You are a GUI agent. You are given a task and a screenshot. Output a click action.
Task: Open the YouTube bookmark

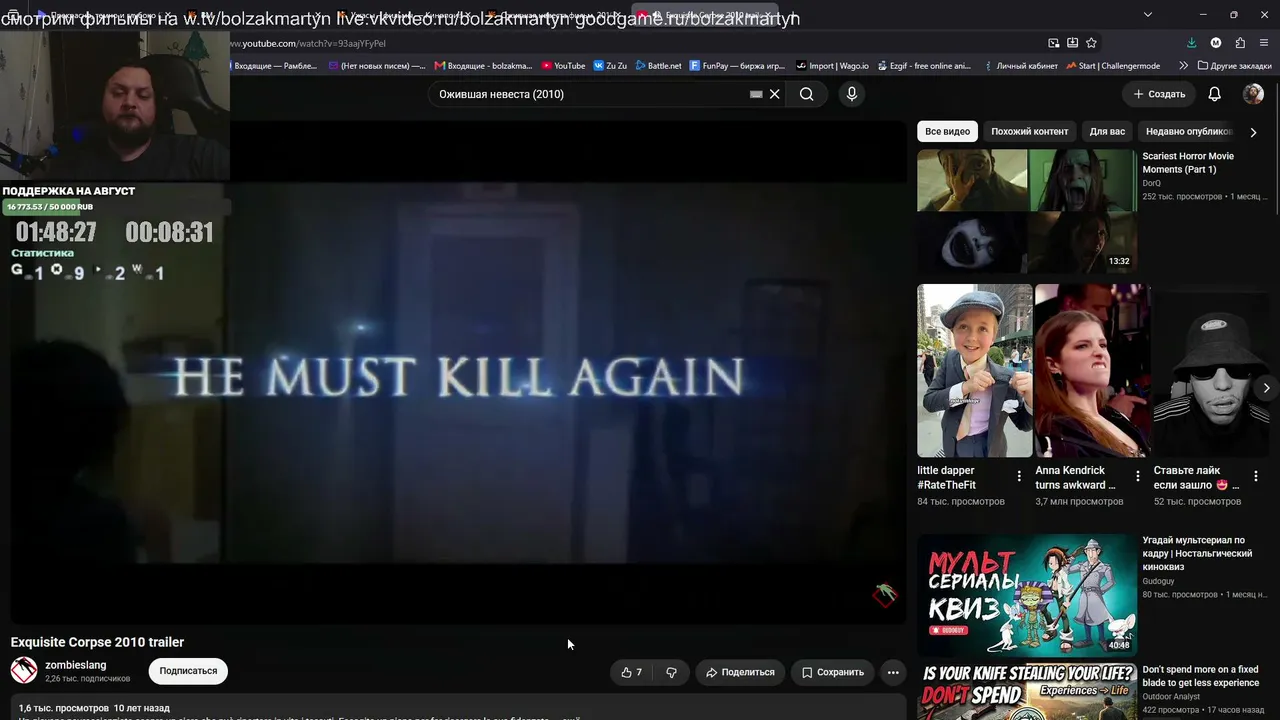pos(563,66)
